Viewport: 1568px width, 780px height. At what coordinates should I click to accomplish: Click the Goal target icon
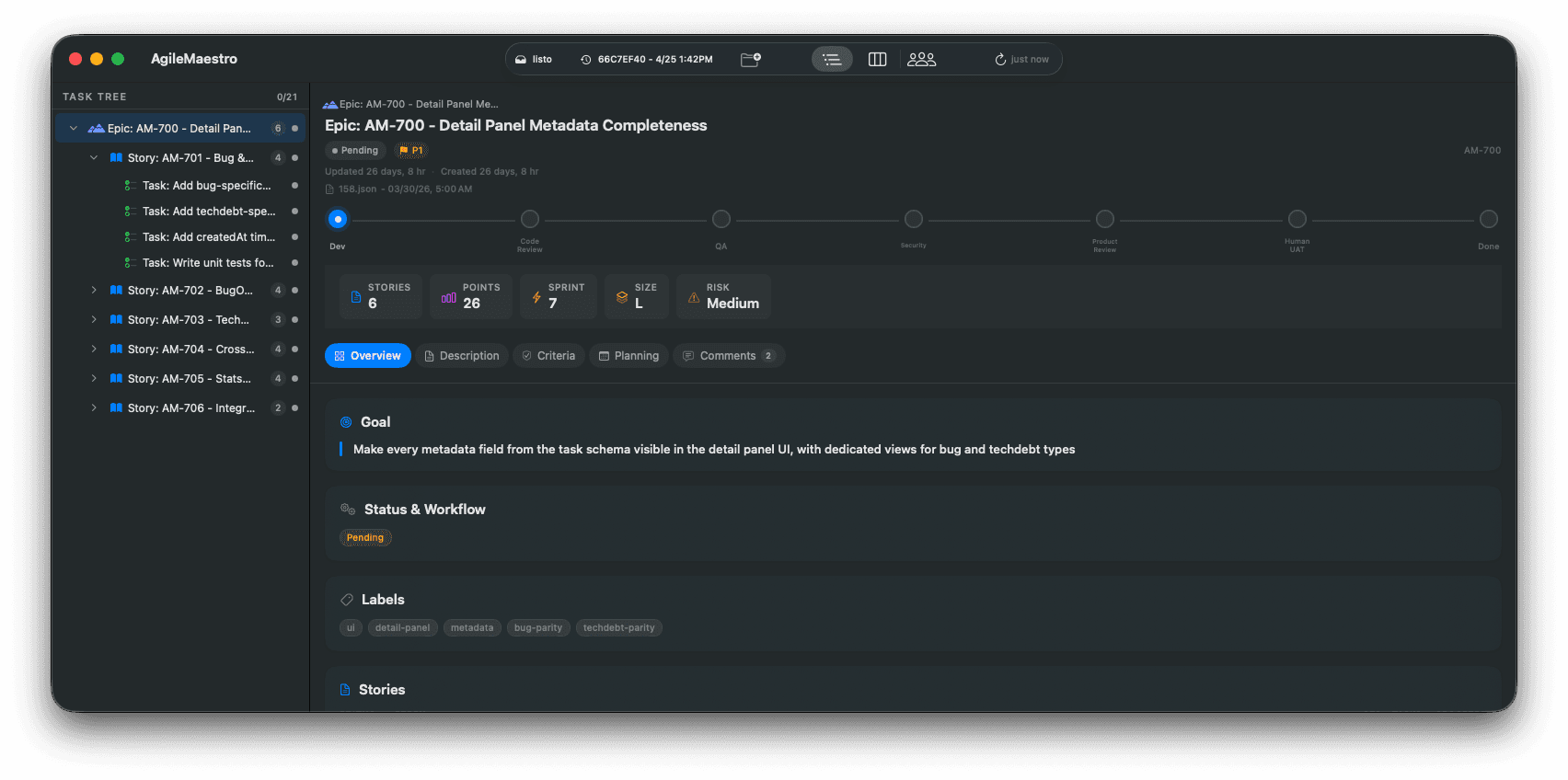(x=346, y=422)
